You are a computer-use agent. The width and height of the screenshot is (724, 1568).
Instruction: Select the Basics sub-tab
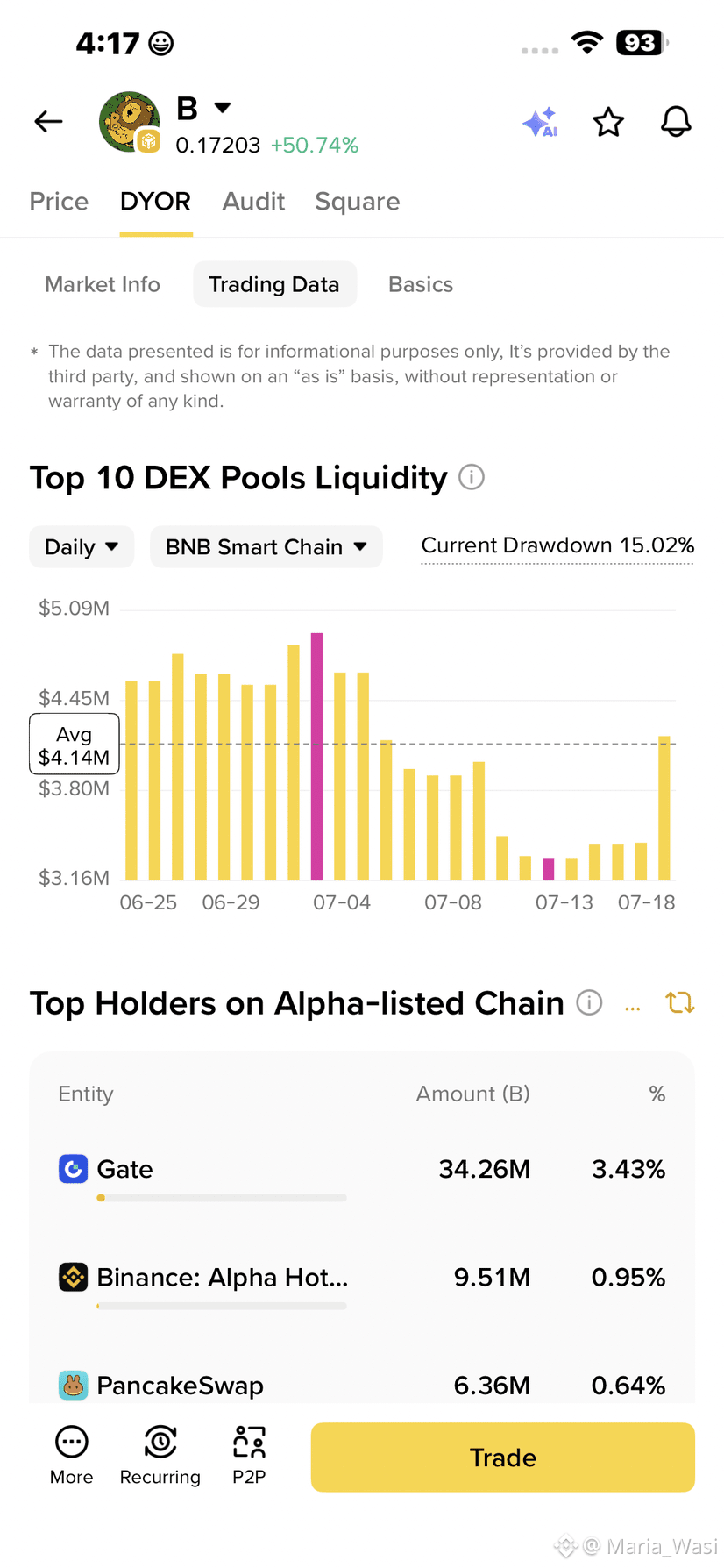click(x=421, y=284)
